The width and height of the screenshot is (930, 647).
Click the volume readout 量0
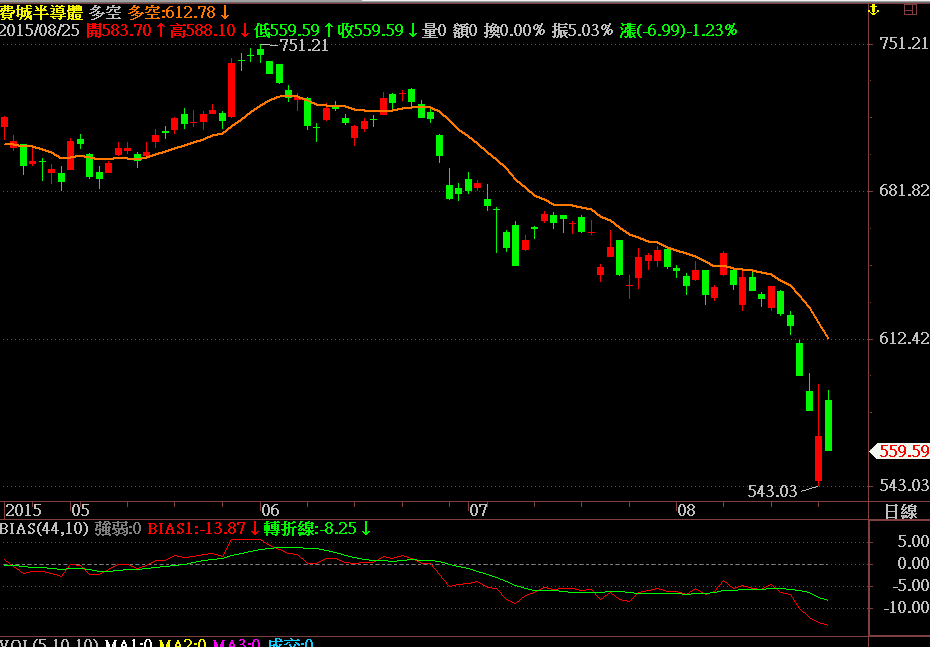(x=434, y=31)
